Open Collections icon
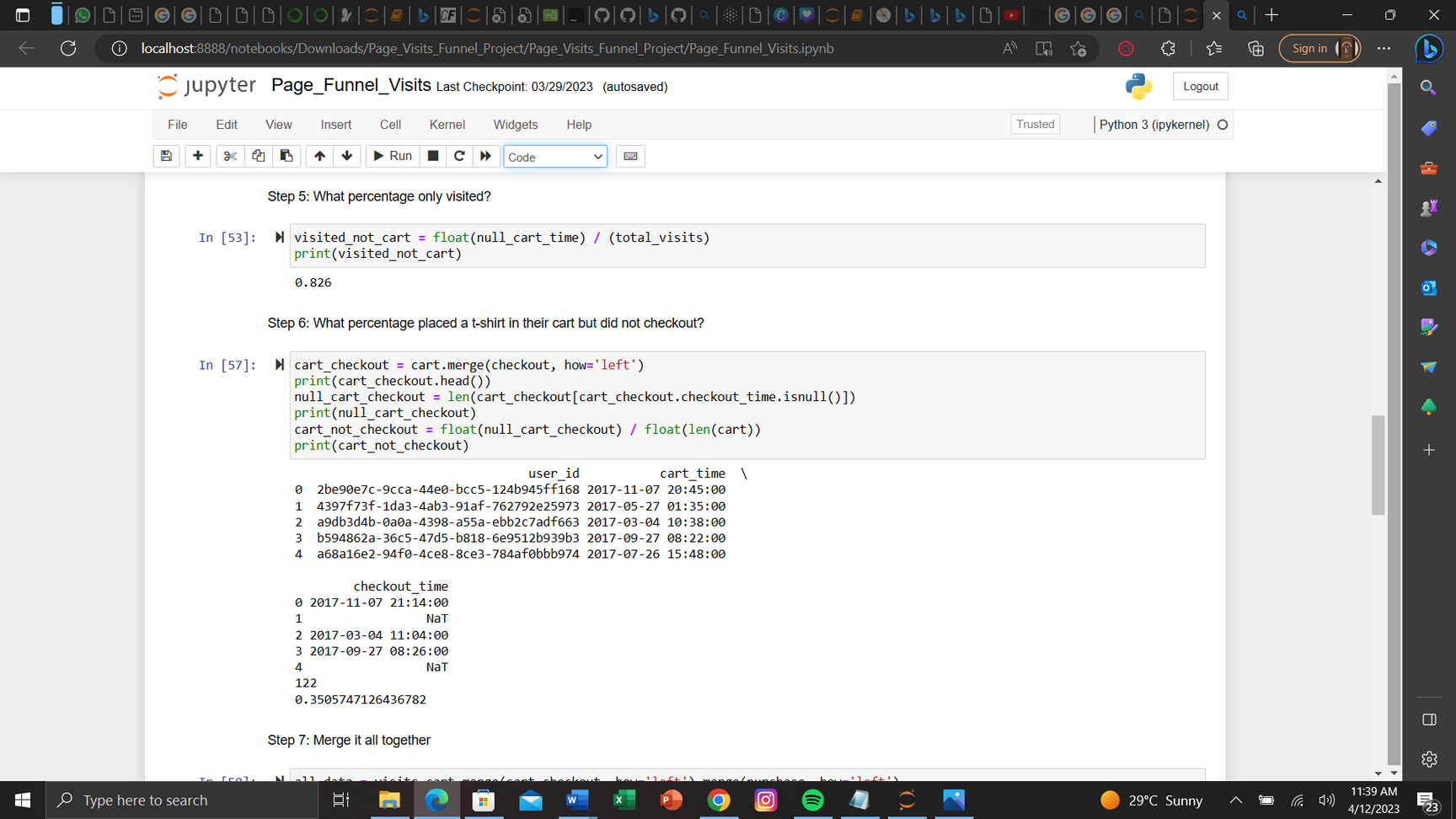This screenshot has width=1456, height=819. pos(1255,49)
